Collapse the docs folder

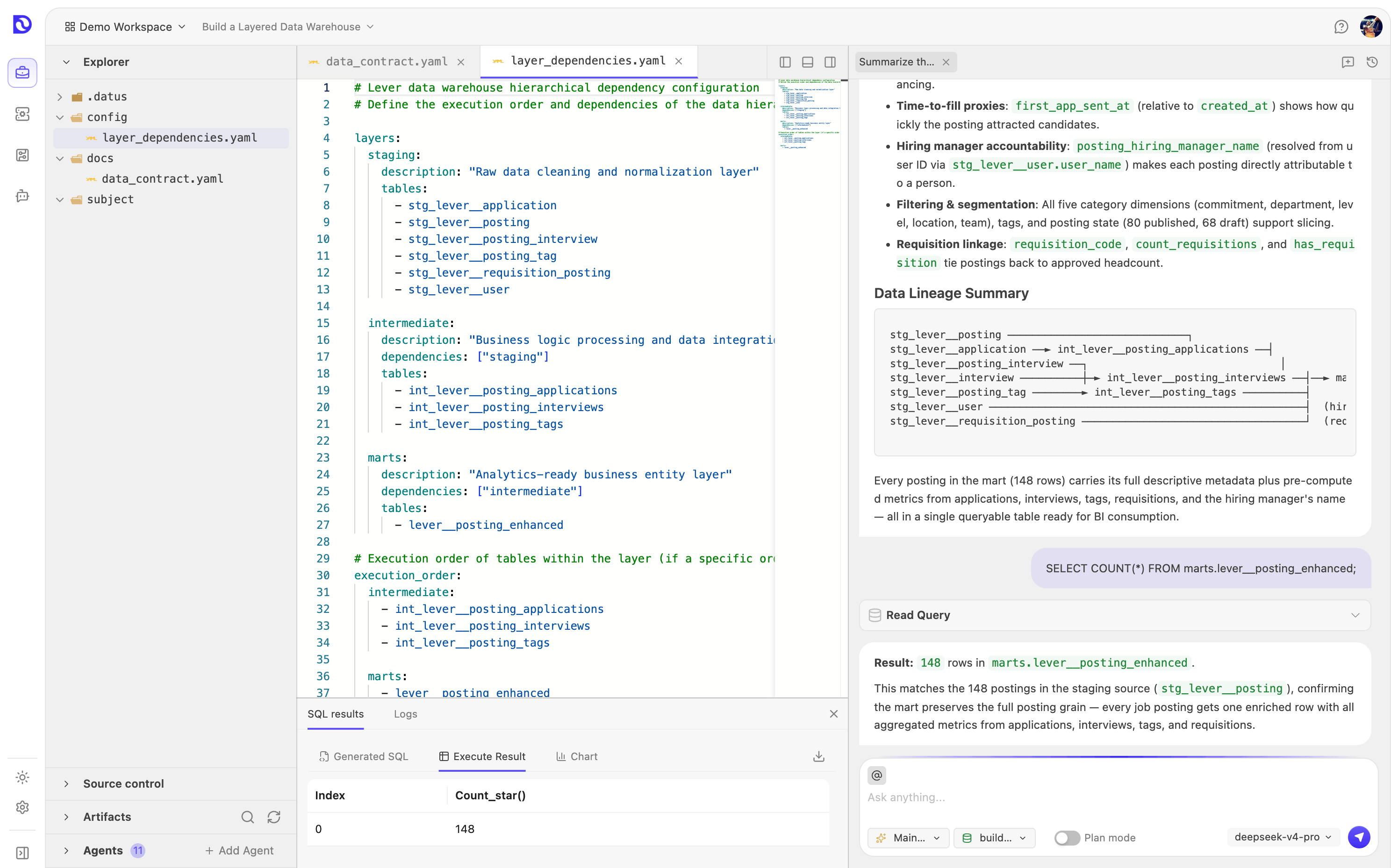click(x=60, y=158)
